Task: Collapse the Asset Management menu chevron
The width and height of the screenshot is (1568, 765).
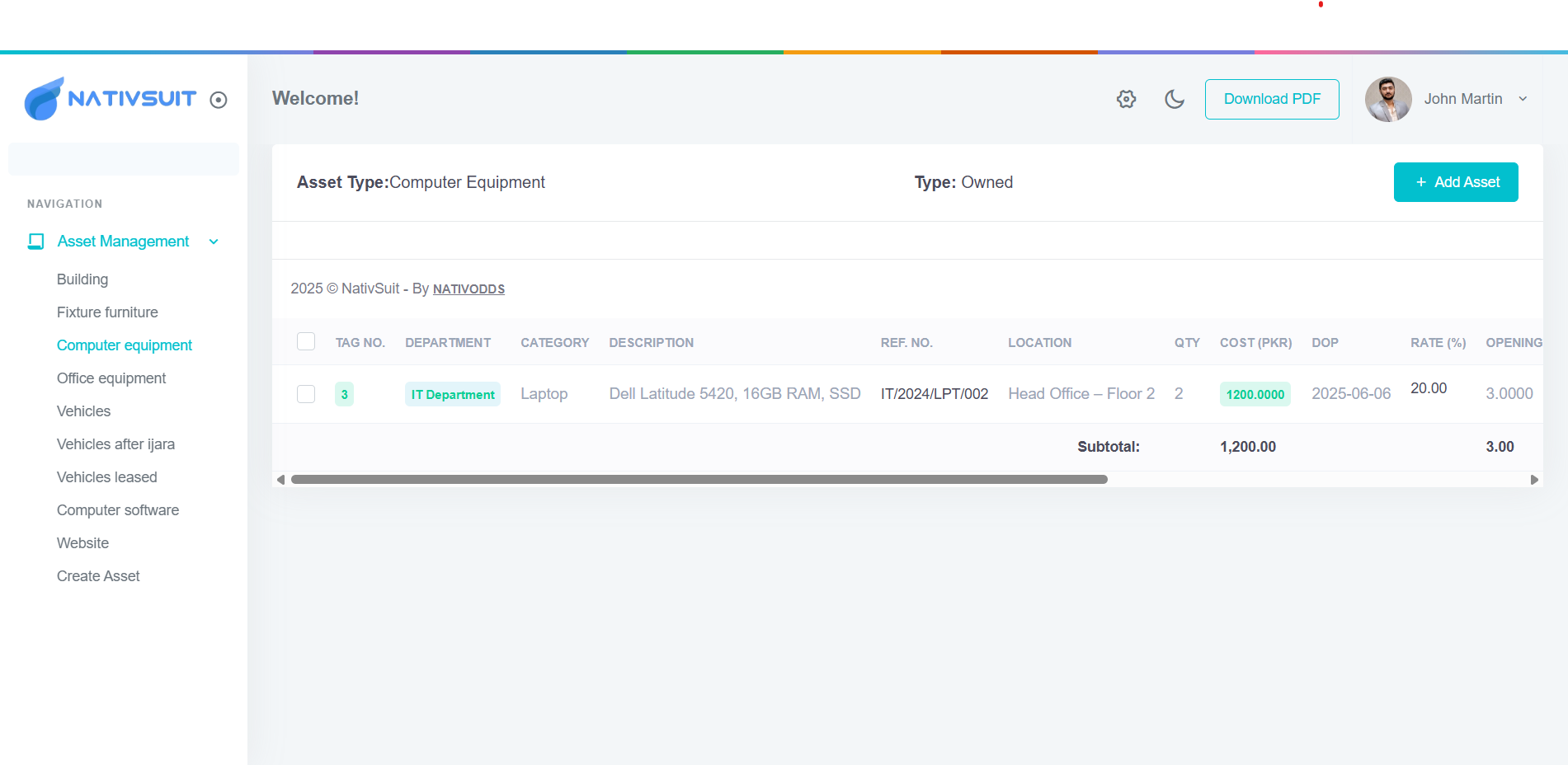Action: [x=214, y=242]
